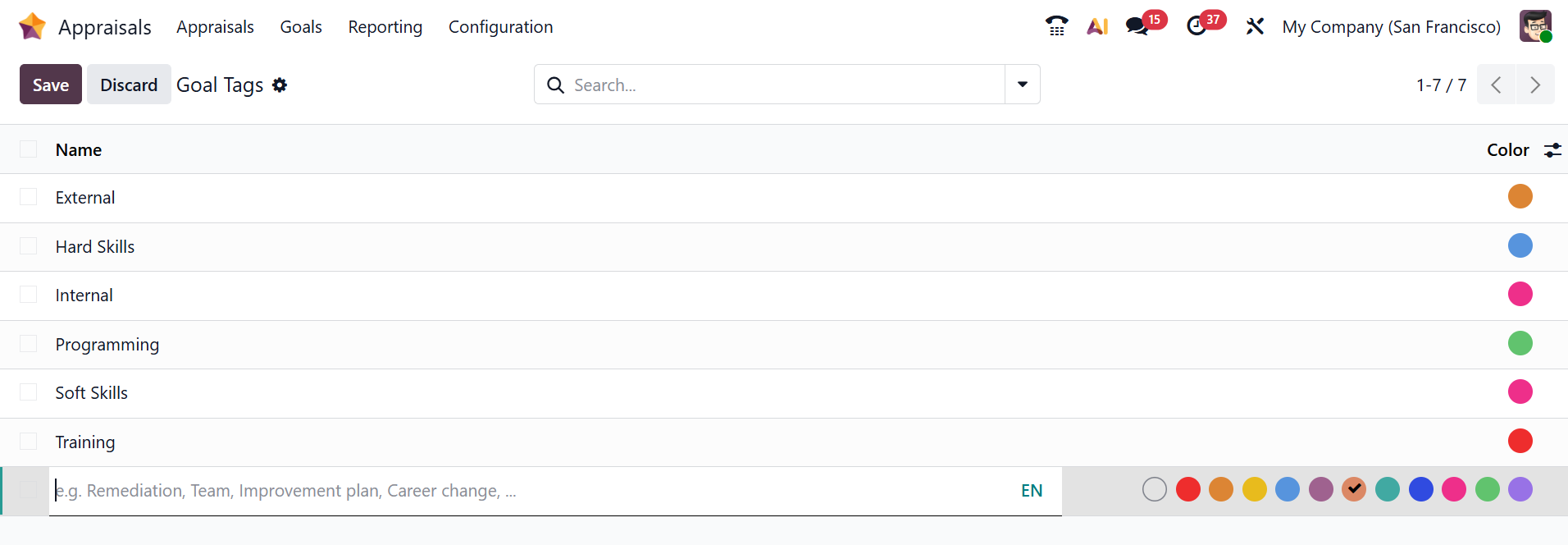Click the Save button
The height and width of the screenshot is (545, 1568).
pyautogui.click(x=51, y=85)
